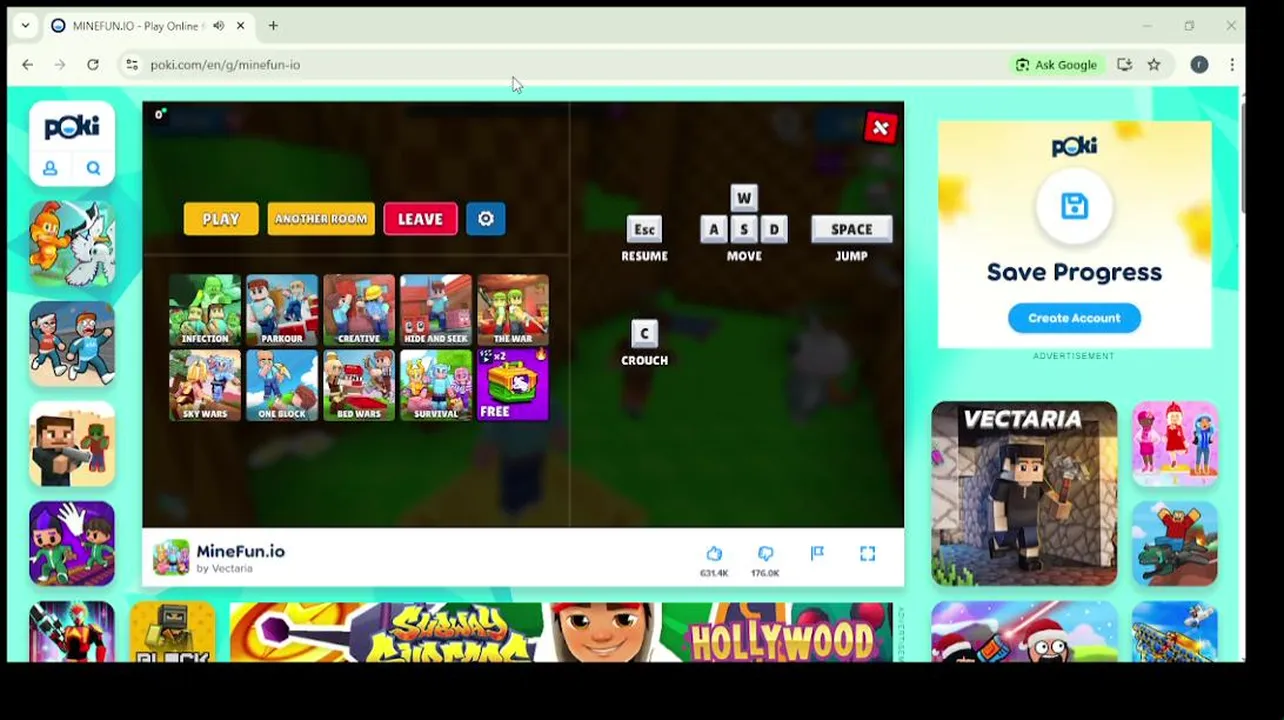This screenshot has width=1284, height=720.
Task: Report the game with flag icon
Action: point(817,553)
